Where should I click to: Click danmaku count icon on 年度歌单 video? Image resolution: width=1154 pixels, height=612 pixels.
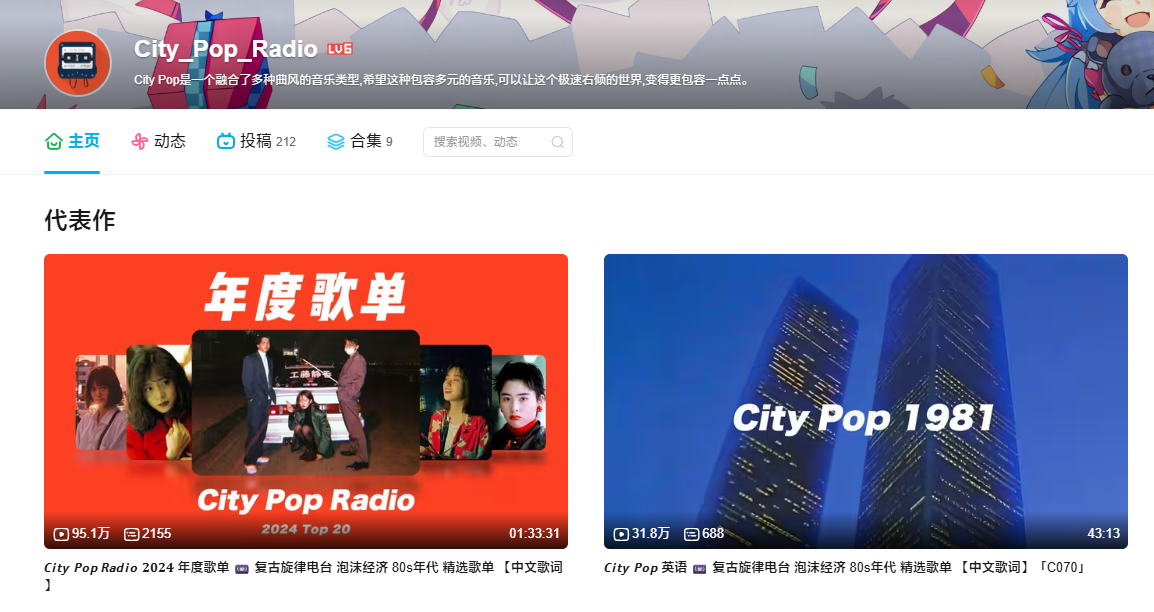pos(131,534)
